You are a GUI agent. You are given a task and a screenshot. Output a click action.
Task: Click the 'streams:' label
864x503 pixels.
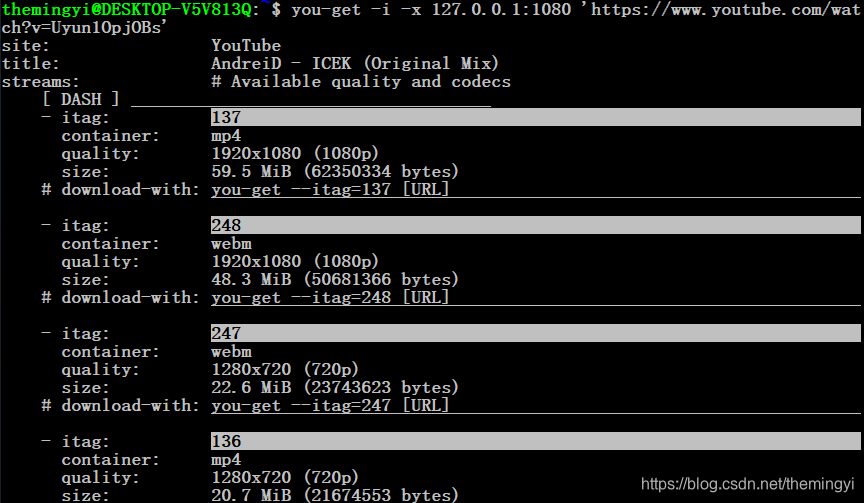pyautogui.click(x=40, y=82)
